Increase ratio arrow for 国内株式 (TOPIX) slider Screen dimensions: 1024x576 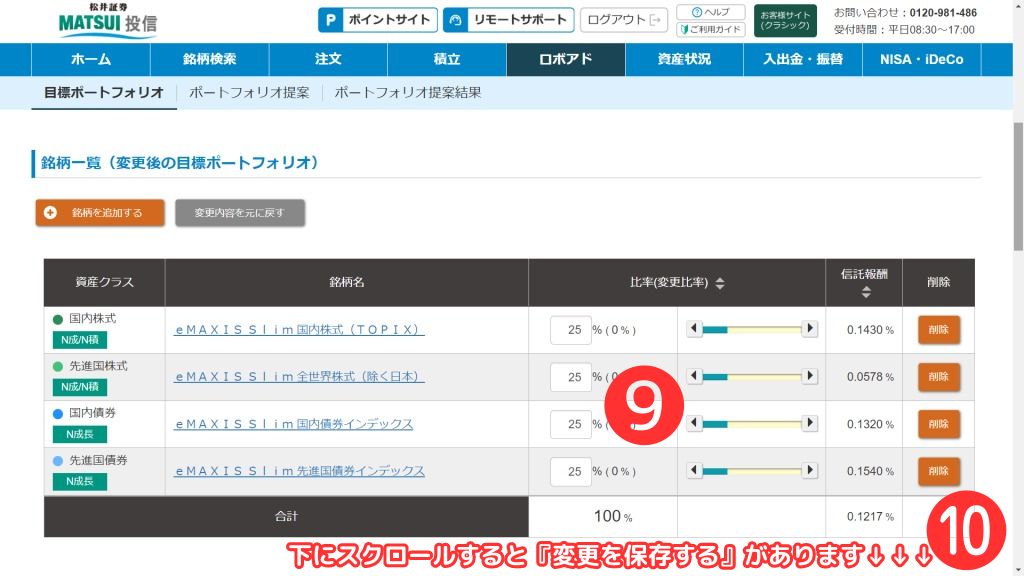point(810,328)
